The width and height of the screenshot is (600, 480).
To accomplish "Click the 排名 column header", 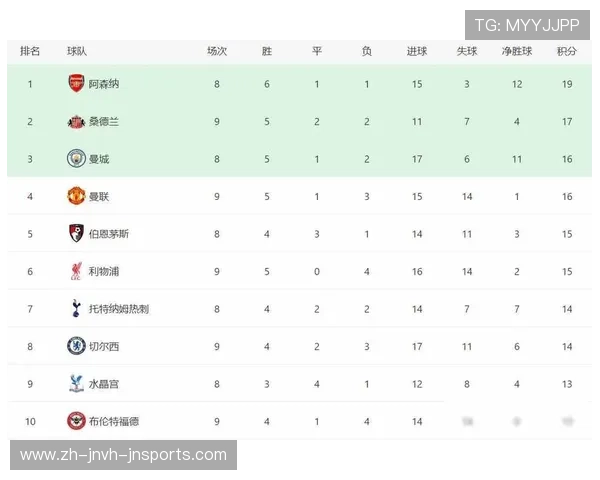I will pos(30,51).
